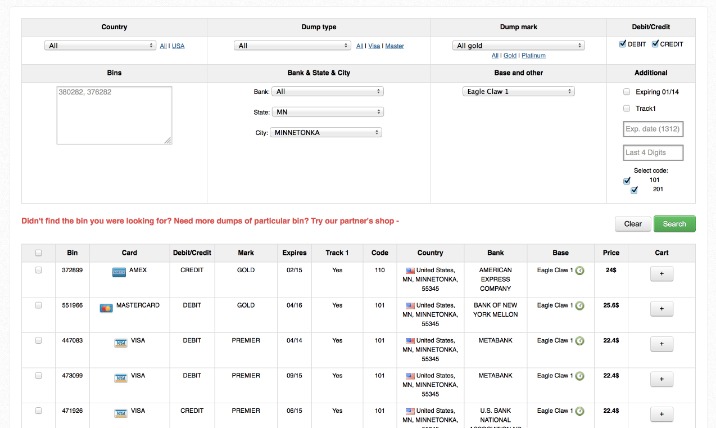Click the US flag icon in row 473099
The image size is (716, 428).
(x=410, y=376)
